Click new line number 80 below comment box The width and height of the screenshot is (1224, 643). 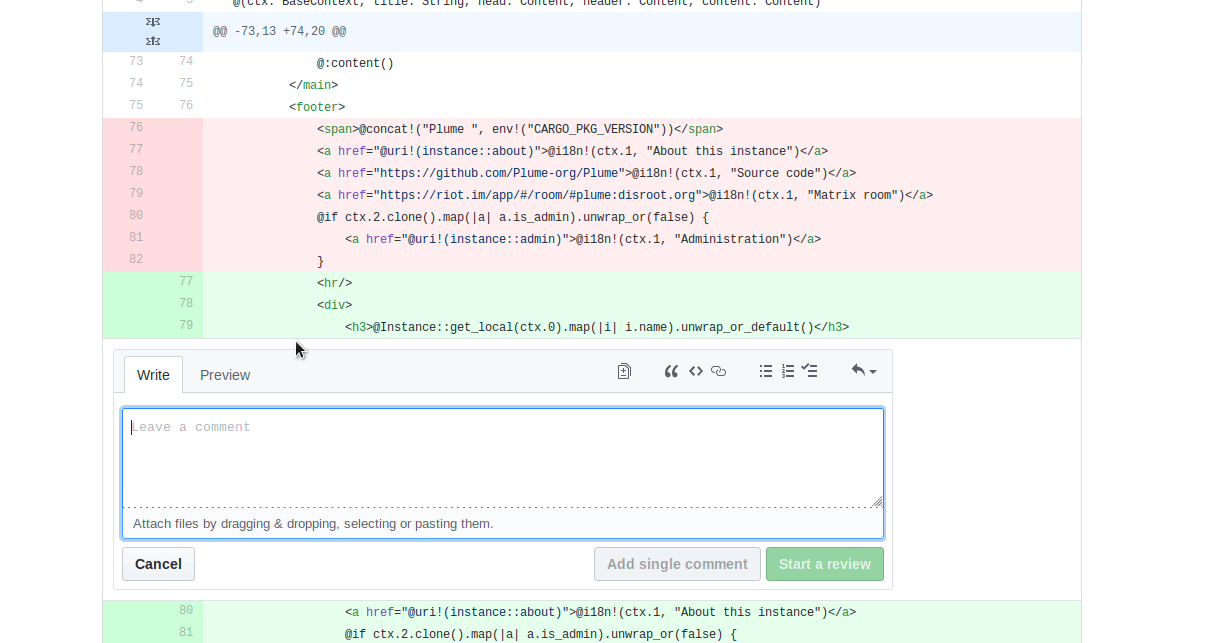coord(186,611)
